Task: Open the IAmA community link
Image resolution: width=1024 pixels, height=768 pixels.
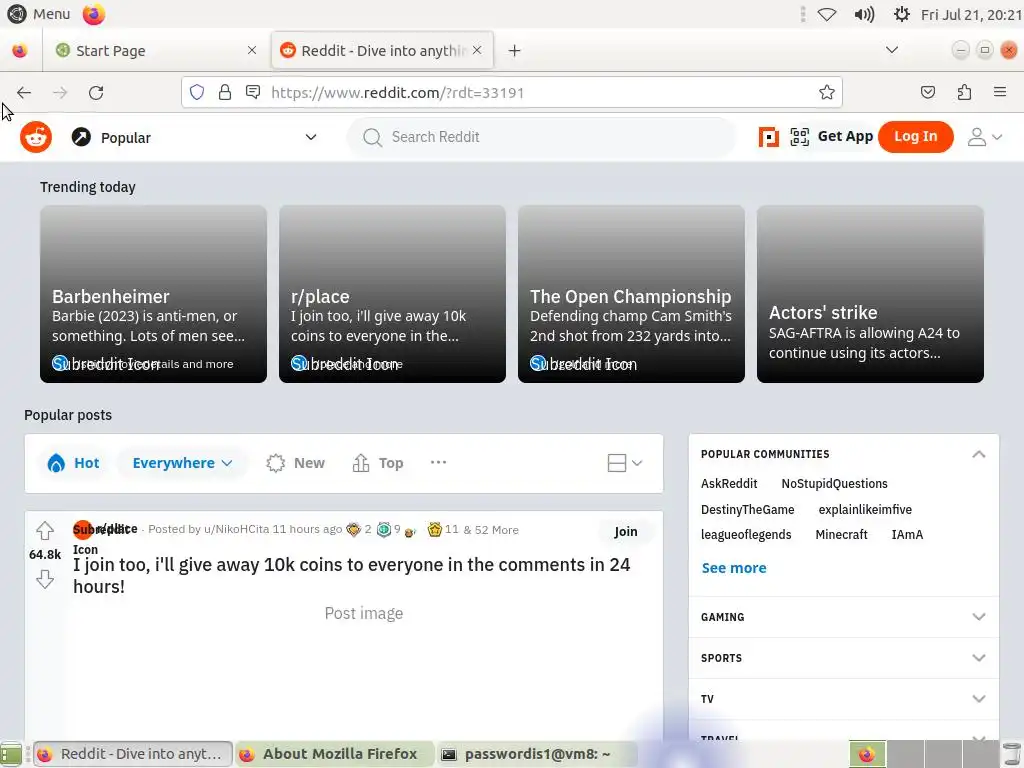Action: 907,535
